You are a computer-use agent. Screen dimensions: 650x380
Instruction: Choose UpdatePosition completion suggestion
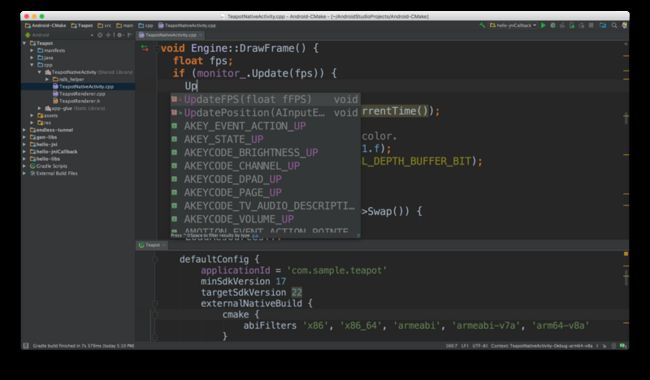point(265,113)
